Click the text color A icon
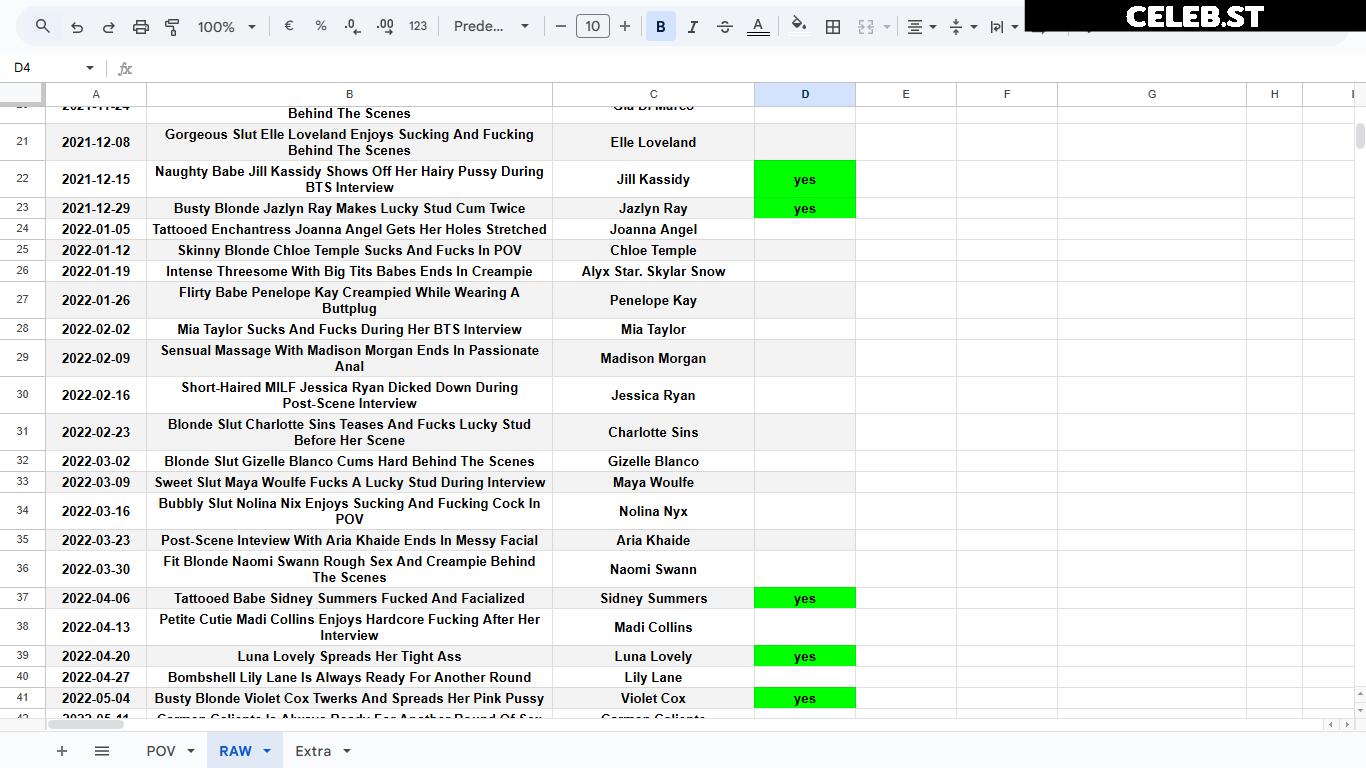Viewport: 1366px width, 768px height. [758, 27]
